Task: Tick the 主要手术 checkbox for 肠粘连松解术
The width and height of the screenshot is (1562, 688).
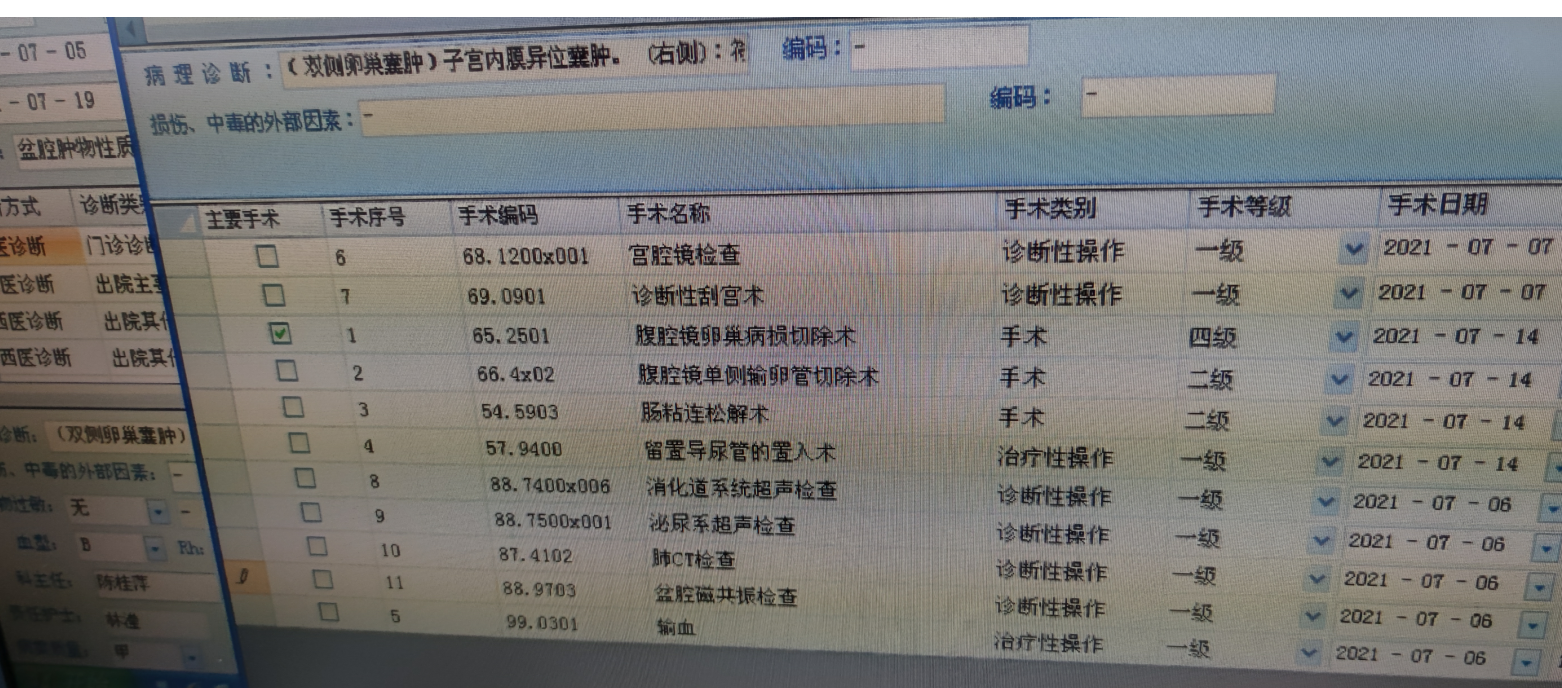Action: tap(293, 407)
